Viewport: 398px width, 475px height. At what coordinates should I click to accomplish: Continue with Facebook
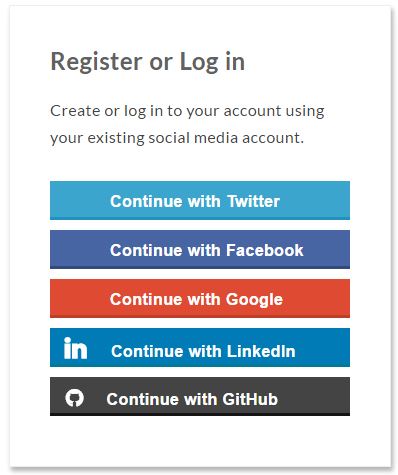(200, 249)
